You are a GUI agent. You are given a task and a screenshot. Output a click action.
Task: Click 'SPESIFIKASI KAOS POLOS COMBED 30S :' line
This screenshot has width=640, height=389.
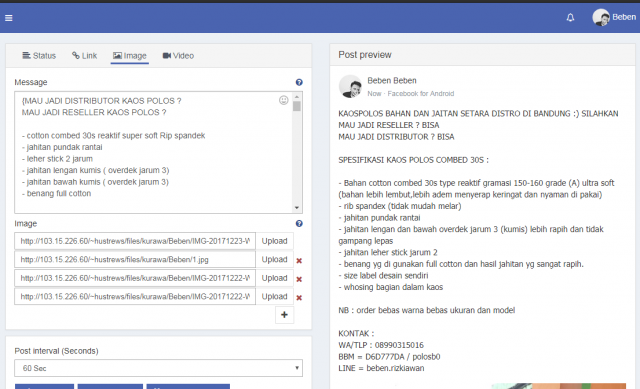coord(413,160)
